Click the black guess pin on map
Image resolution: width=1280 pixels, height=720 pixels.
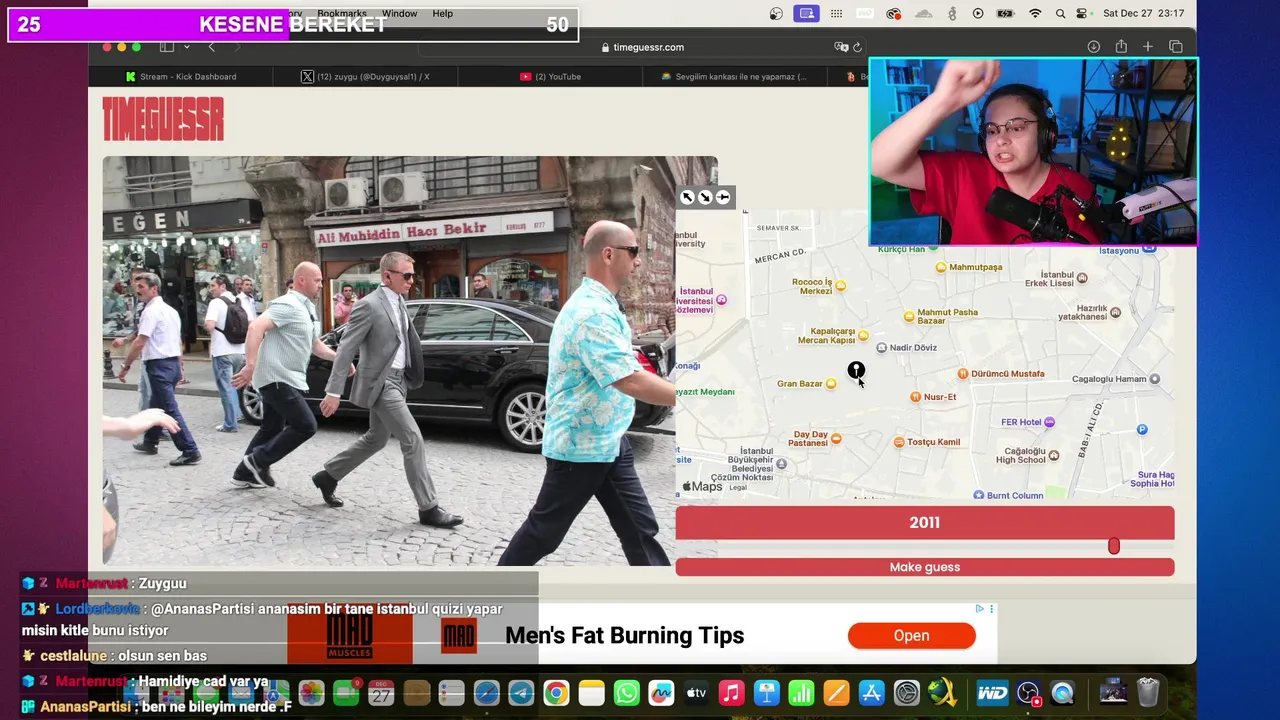pyautogui.click(x=856, y=371)
